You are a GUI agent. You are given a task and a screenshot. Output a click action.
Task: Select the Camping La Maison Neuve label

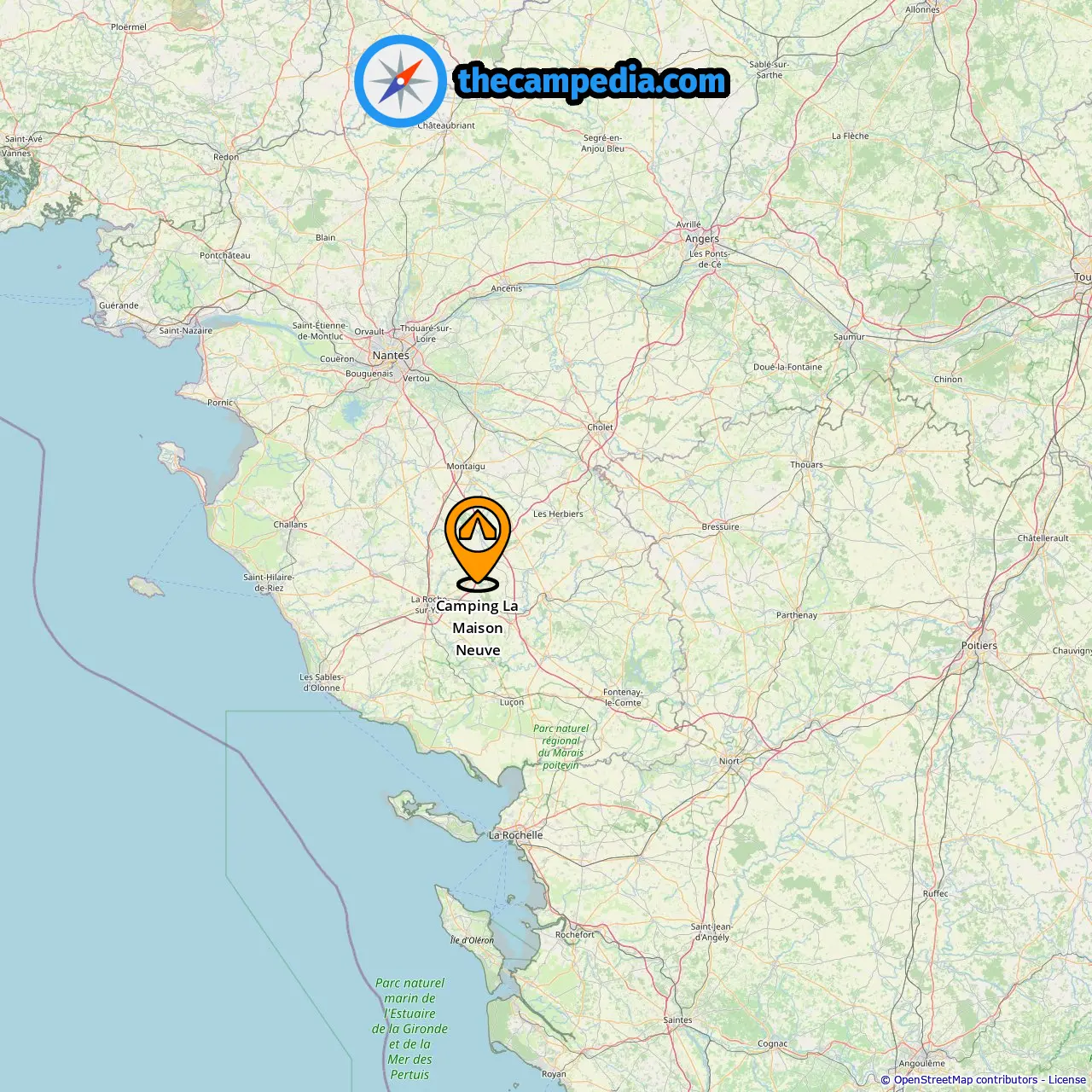[x=478, y=628]
